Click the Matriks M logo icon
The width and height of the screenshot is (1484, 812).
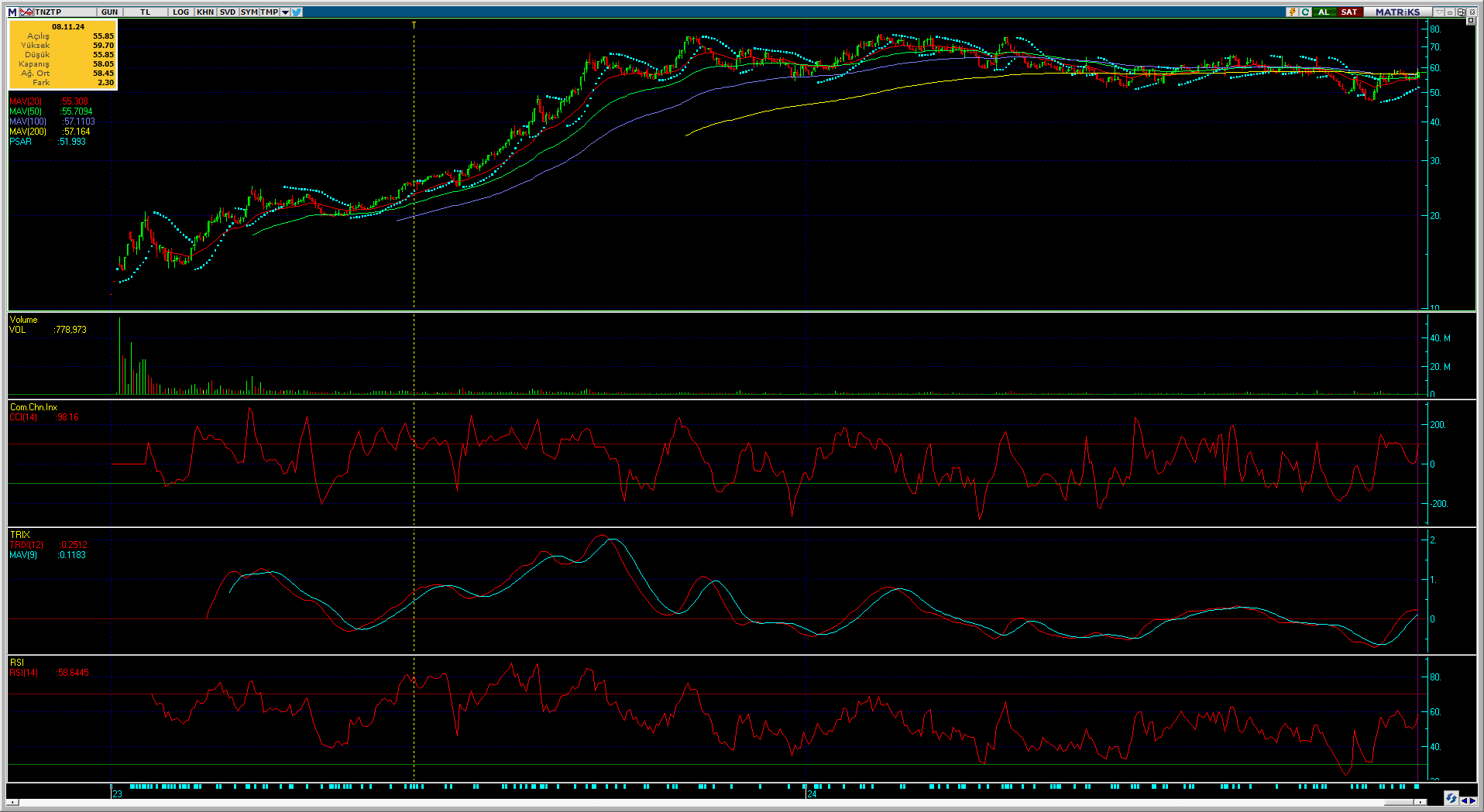12,12
